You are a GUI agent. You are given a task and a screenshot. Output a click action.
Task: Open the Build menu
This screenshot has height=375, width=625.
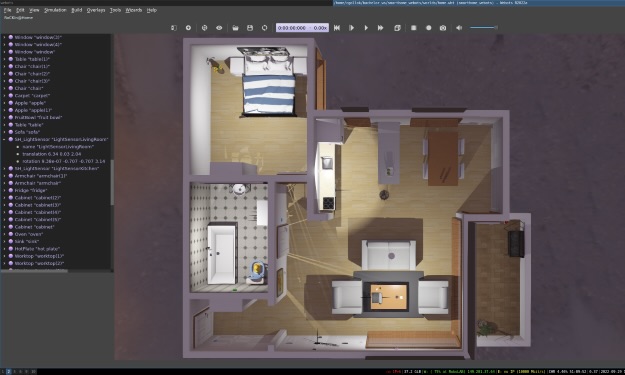(x=77, y=10)
